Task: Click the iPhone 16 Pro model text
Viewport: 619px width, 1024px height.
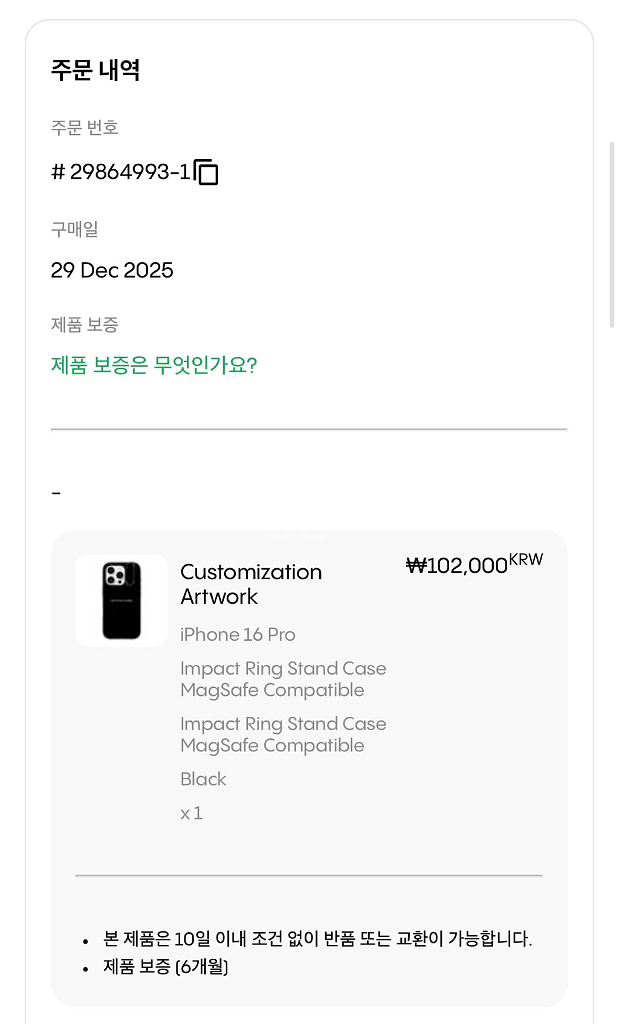Action: tap(238, 635)
